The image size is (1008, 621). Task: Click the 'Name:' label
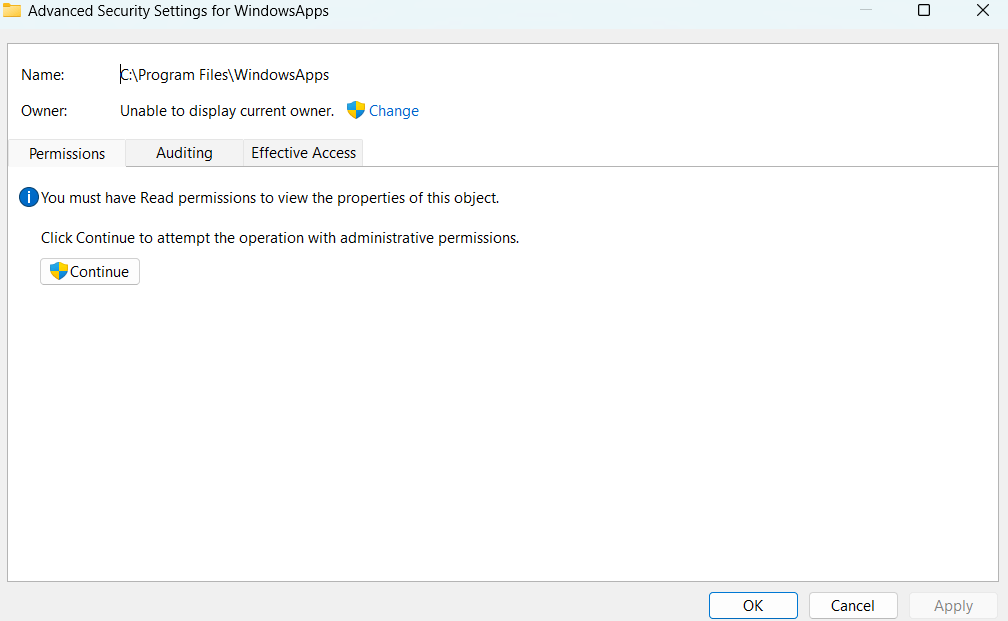point(43,75)
